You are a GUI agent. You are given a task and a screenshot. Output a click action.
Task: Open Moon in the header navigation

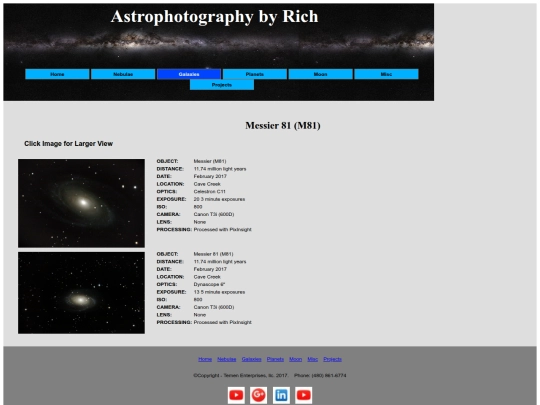point(321,74)
